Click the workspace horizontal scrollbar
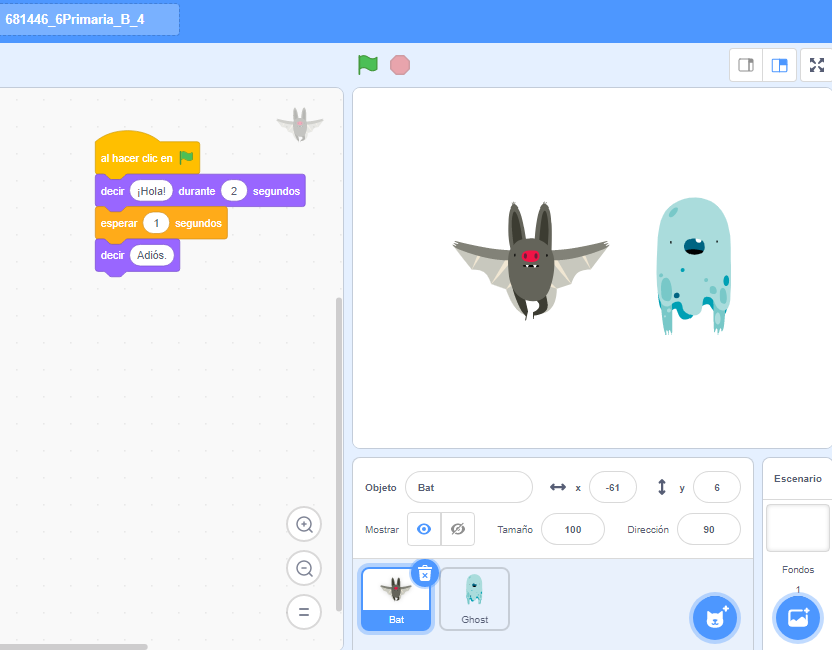The width and height of the screenshot is (832, 650). [x=73, y=647]
